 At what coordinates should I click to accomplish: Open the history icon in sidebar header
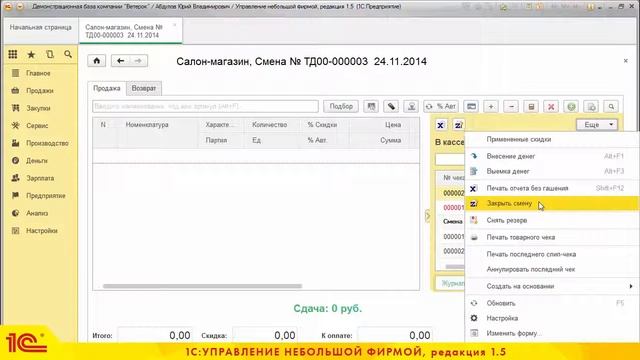[x=50, y=54]
